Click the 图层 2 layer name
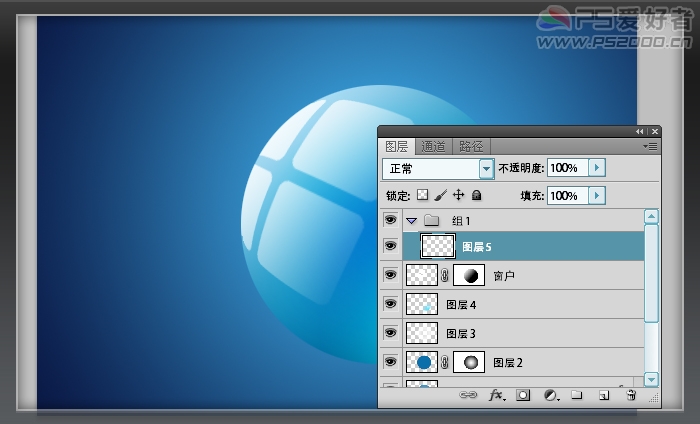Viewport: 700px width, 424px height. 508,363
